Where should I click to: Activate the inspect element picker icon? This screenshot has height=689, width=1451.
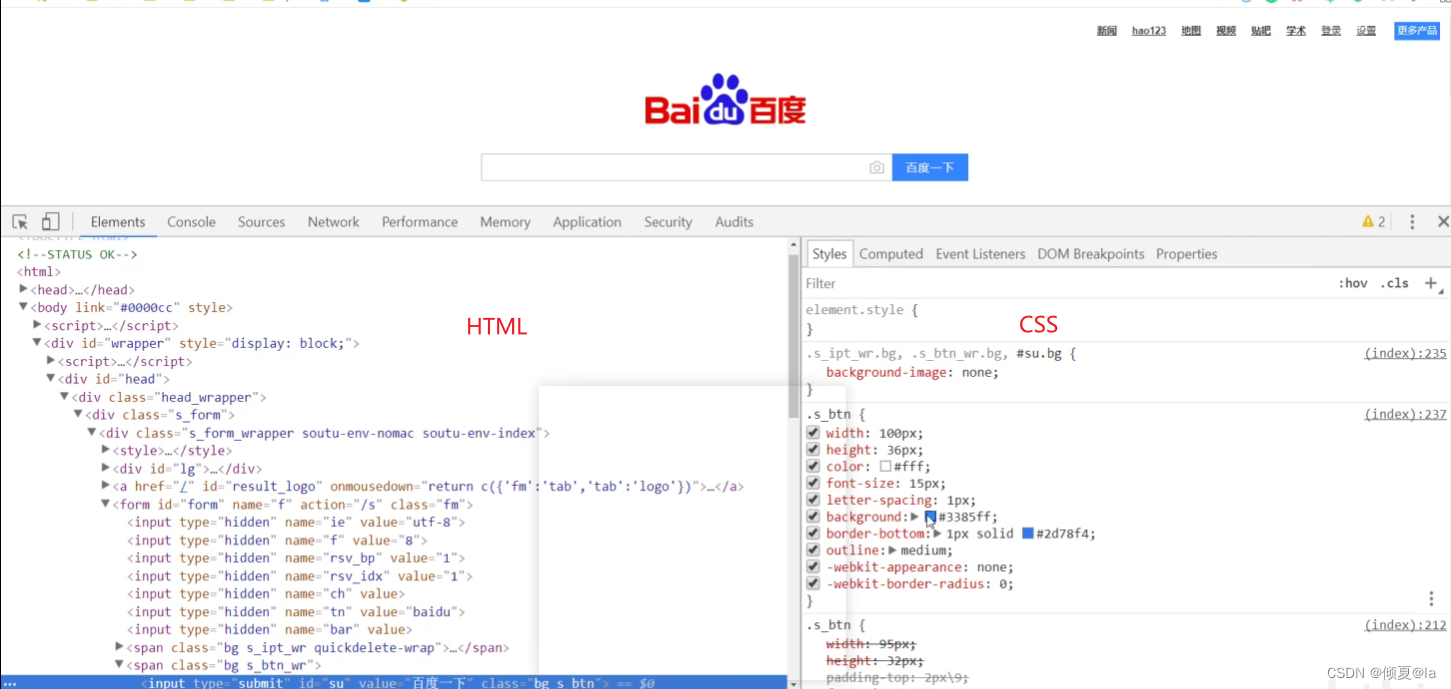point(19,222)
